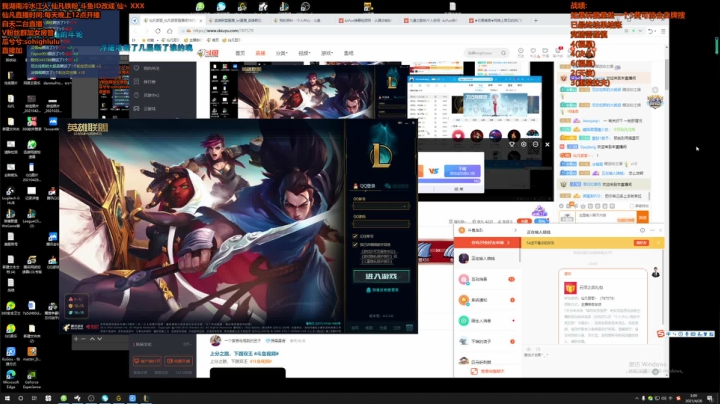This screenshot has width=720, height=404.
Task: Click the history clock icon in Douyu header
Action: (x=521, y=51)
